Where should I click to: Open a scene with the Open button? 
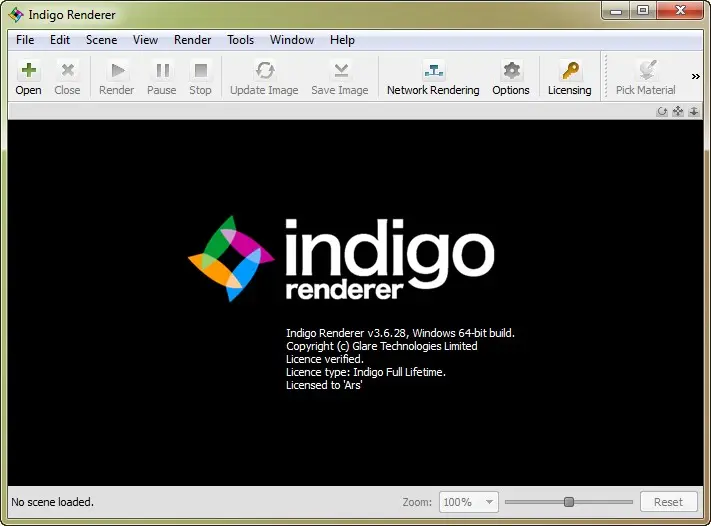pos(28,78)
